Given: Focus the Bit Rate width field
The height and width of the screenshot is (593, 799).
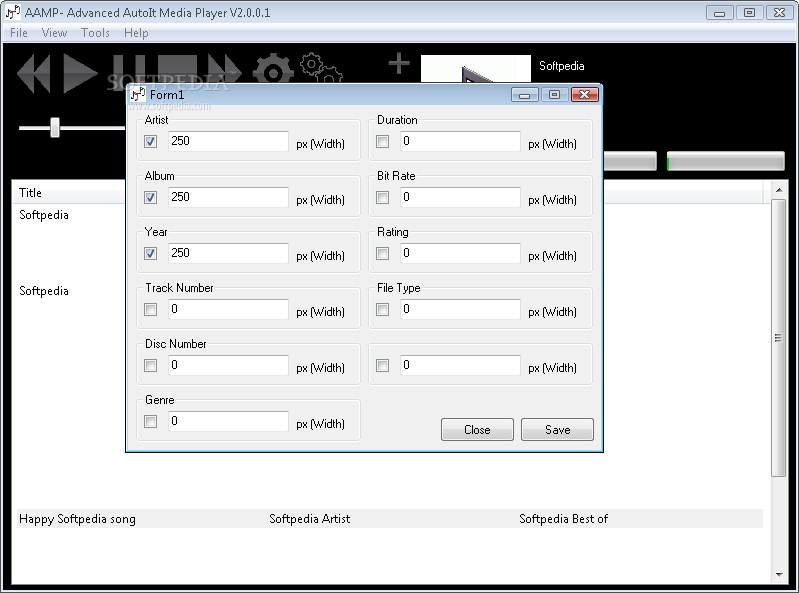Looking at the screenshot, I should (460, 197).
